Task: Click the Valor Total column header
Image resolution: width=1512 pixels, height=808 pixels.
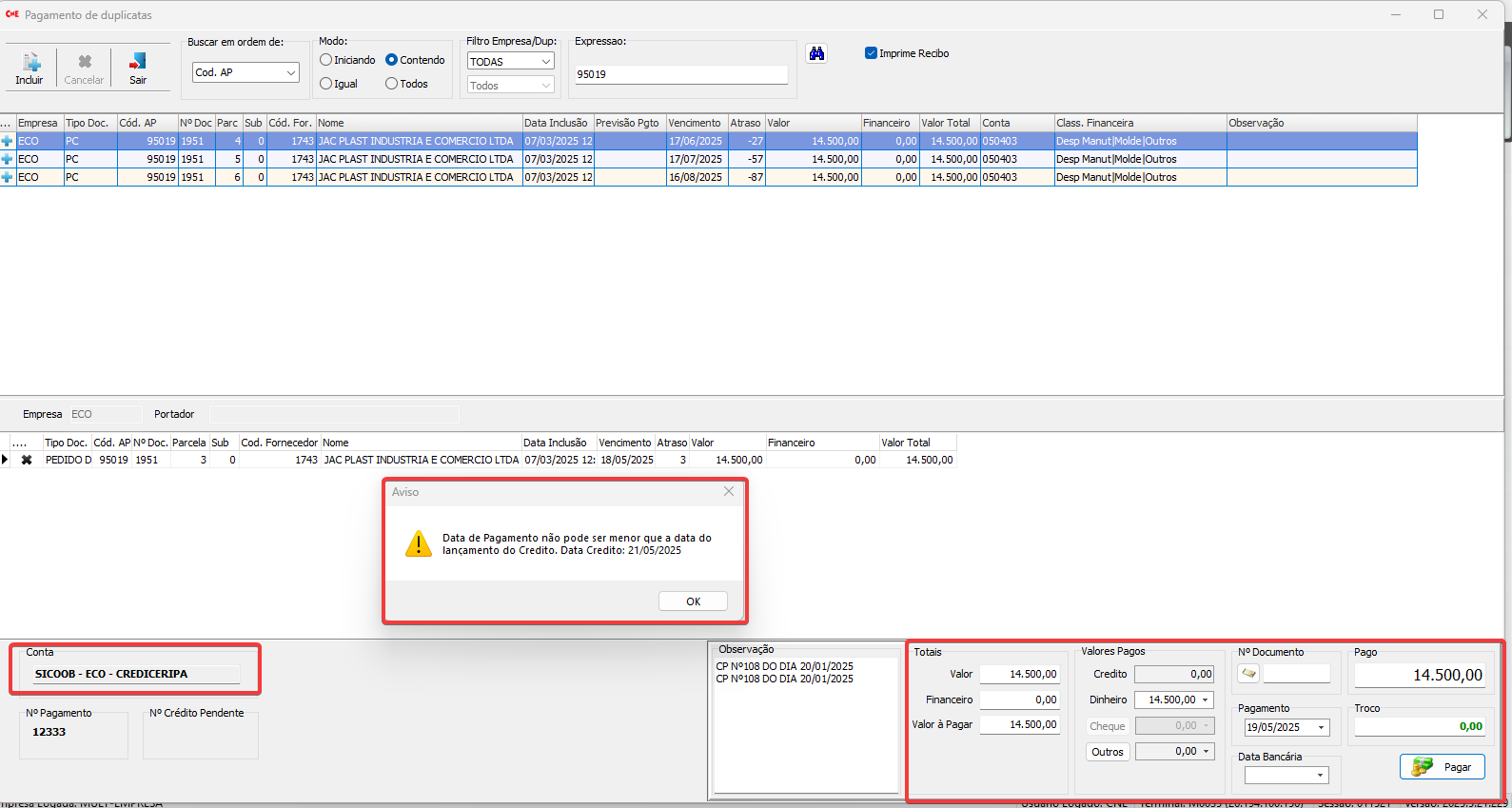Action: [x=947, y=123]
